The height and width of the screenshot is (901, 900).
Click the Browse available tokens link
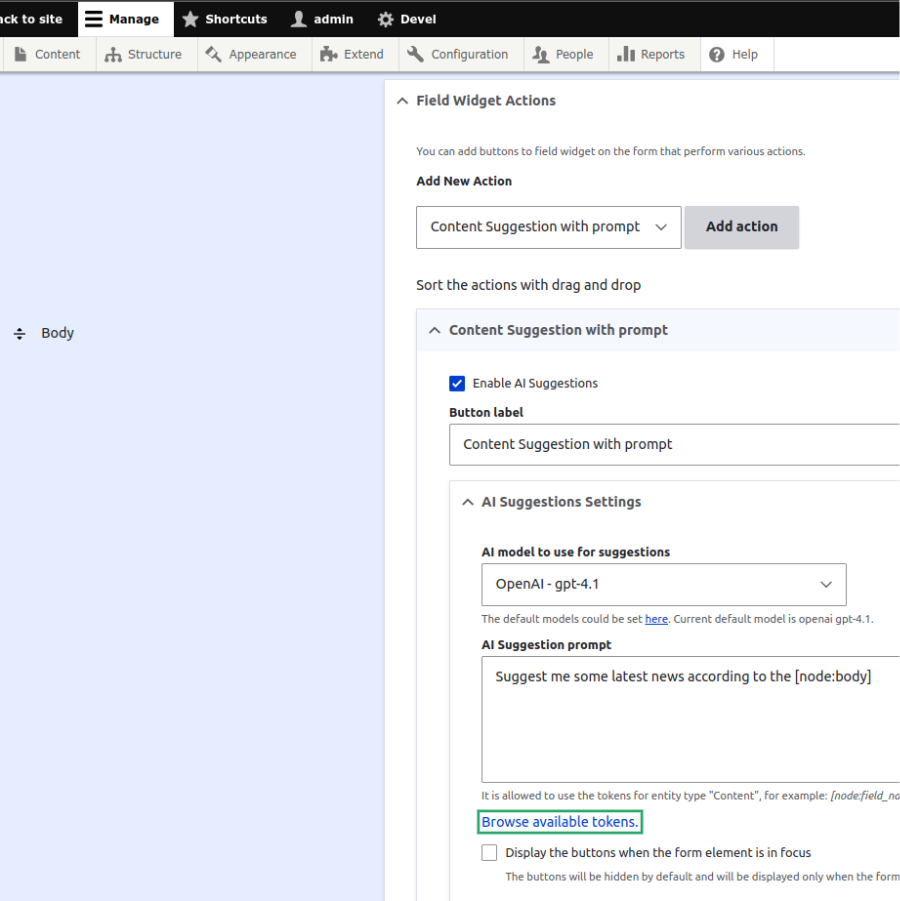coord(559,821)
